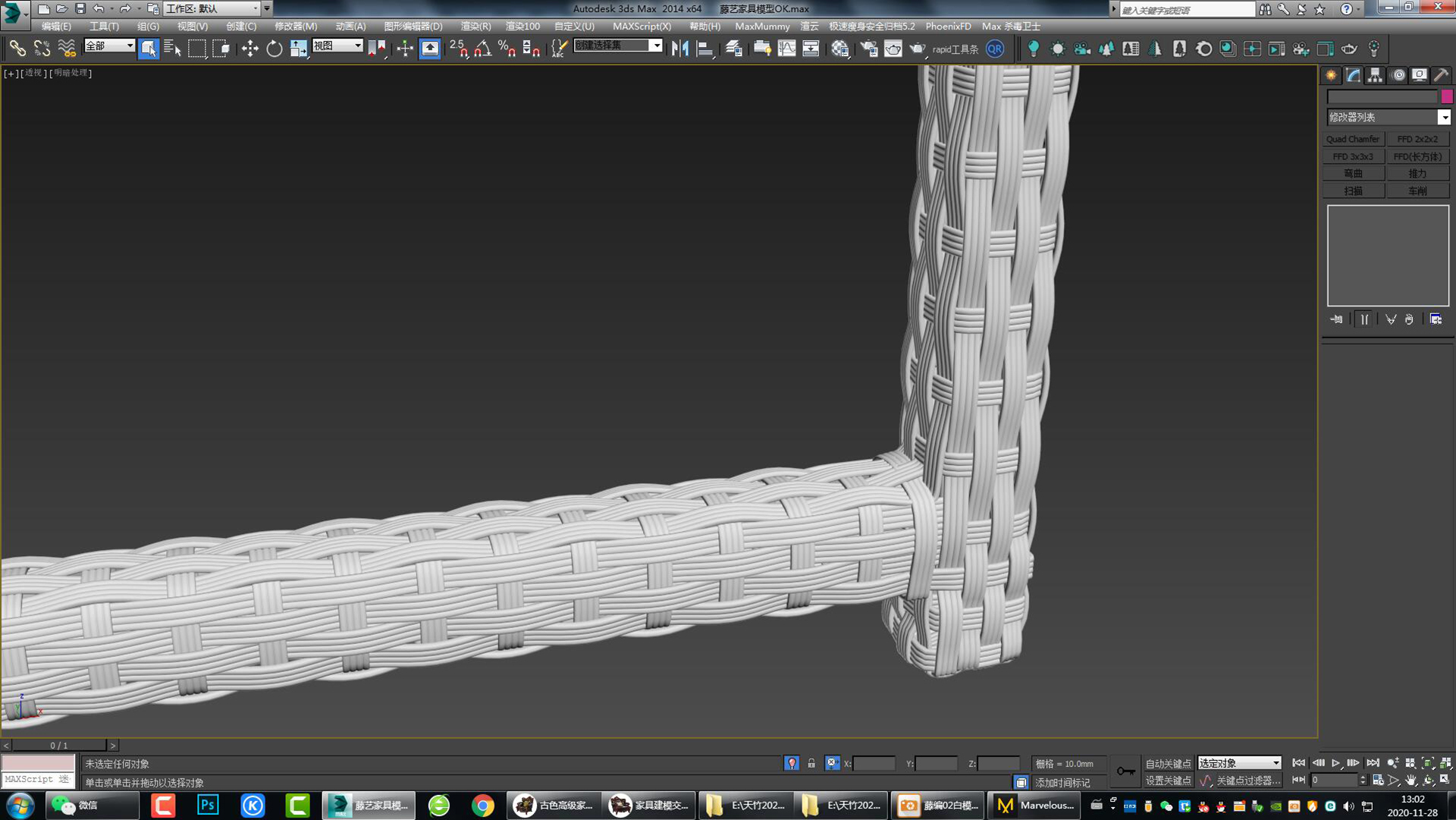Select the Rotate tool
Image resolution: width=1456 pixels, height=820 pixels.
point(274,49)
